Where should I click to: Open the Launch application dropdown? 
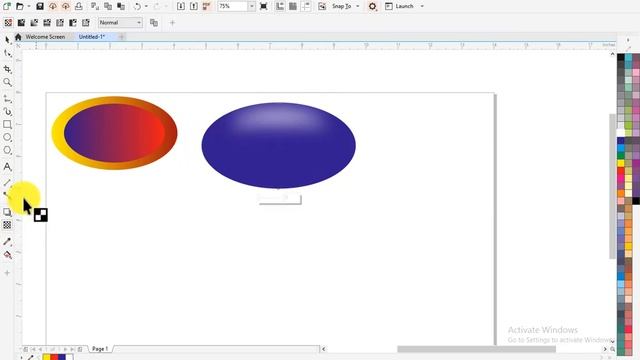(x=404, y=6)
